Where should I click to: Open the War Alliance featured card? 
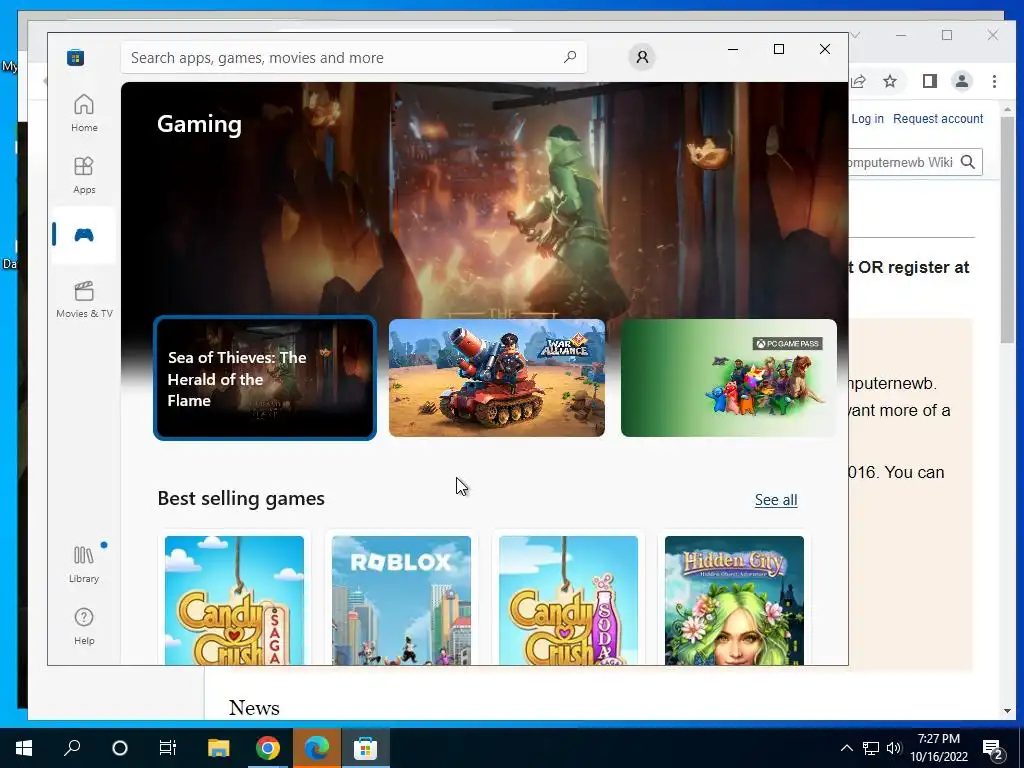(x=496, y=378)
